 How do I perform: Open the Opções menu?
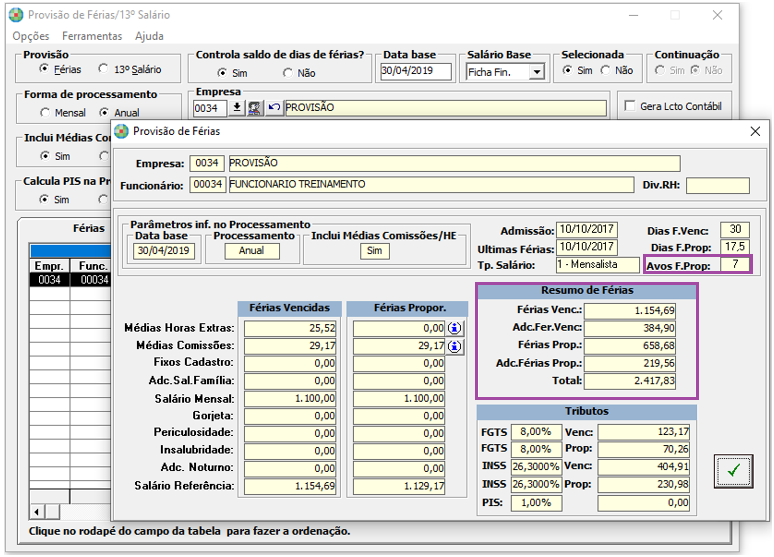point(31,36)
